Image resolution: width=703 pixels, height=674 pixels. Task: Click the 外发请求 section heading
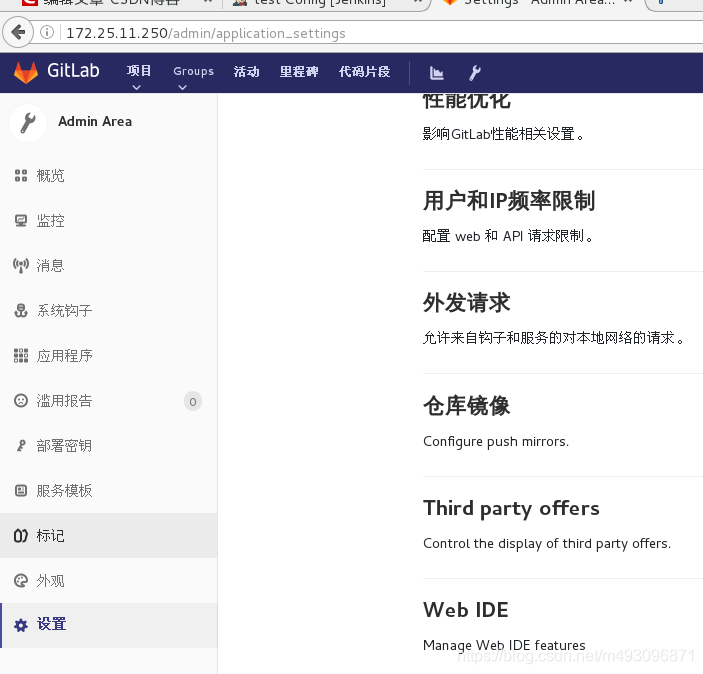[466, 302]
